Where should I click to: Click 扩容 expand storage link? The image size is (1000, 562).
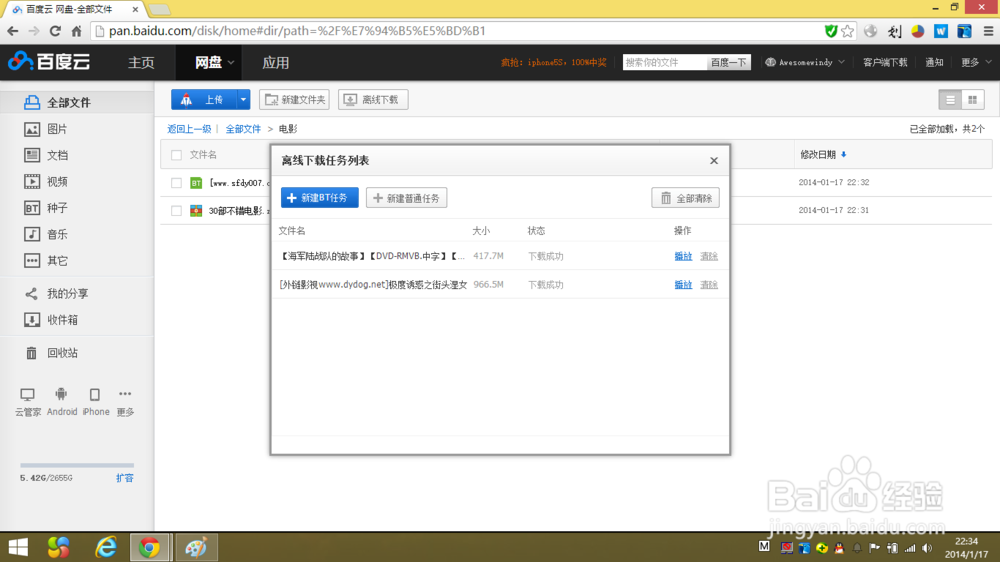(125, 478)
